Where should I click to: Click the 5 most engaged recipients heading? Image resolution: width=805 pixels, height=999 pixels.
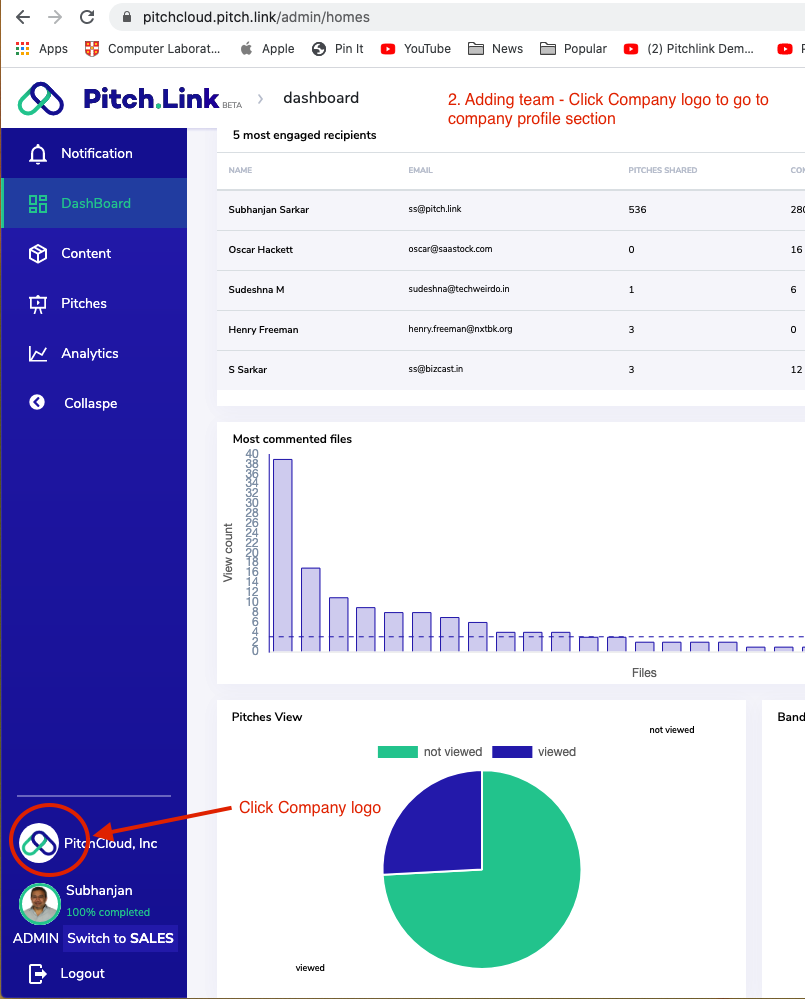tap(304, 135)
